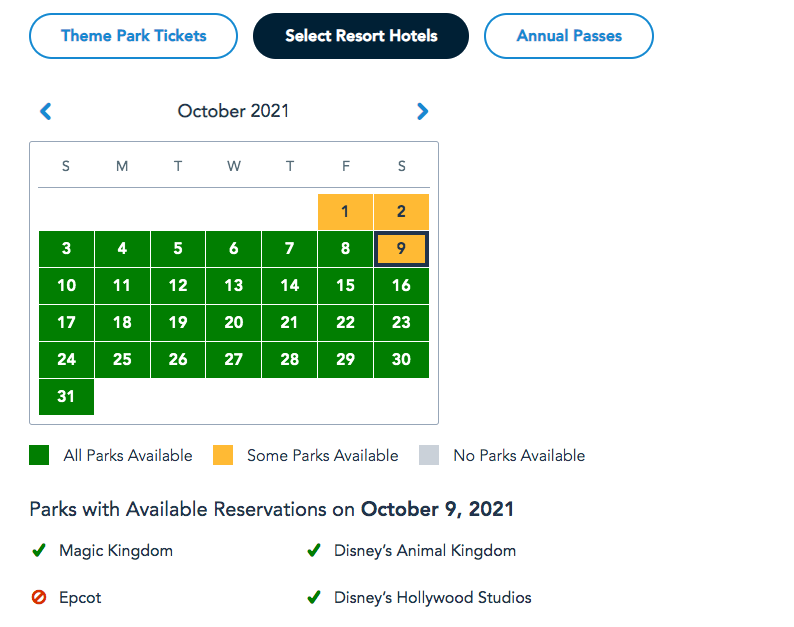This screenshot has width=794, height=627.
Task: Click red unavailable icon beside Epcot
Action: point(39,598)
